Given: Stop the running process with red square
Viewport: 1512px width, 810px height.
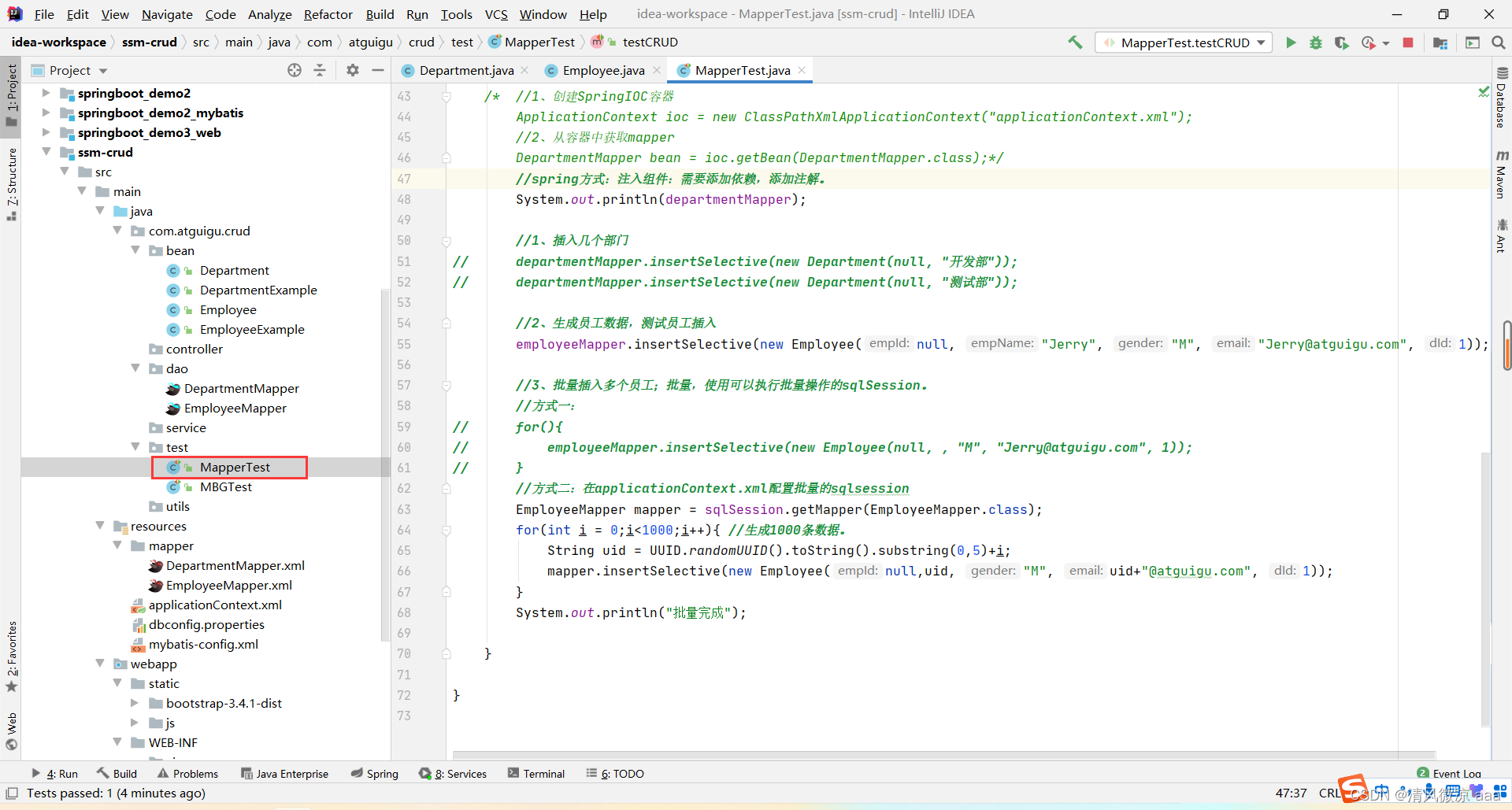Looking at the screenshot, I should point(1408,43).
